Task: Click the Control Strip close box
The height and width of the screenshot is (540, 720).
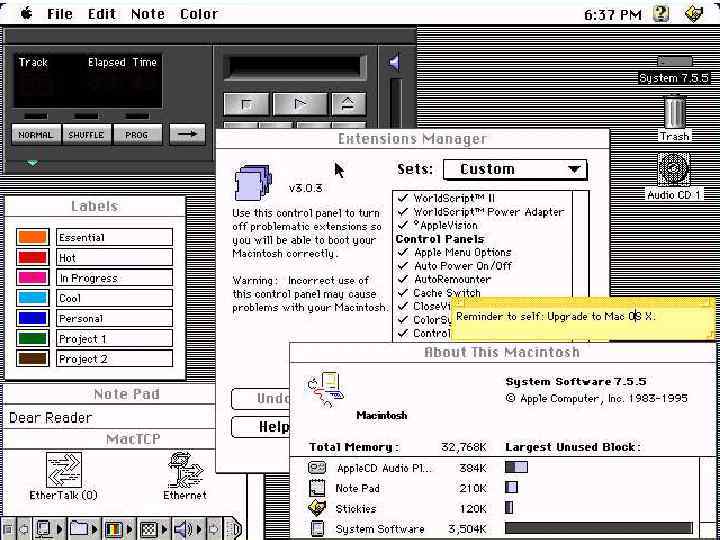Action: click(8, 529)
